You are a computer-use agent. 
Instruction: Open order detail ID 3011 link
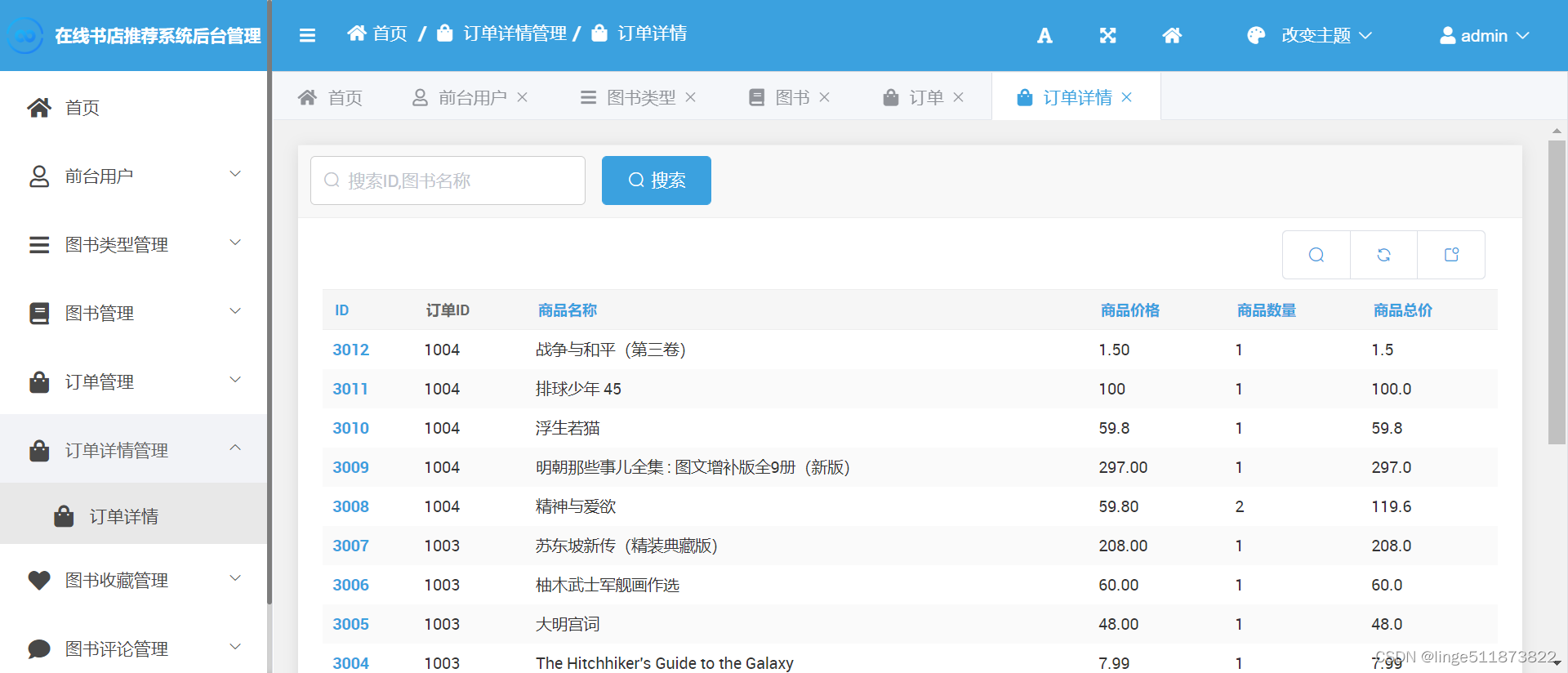pos(351,389)
